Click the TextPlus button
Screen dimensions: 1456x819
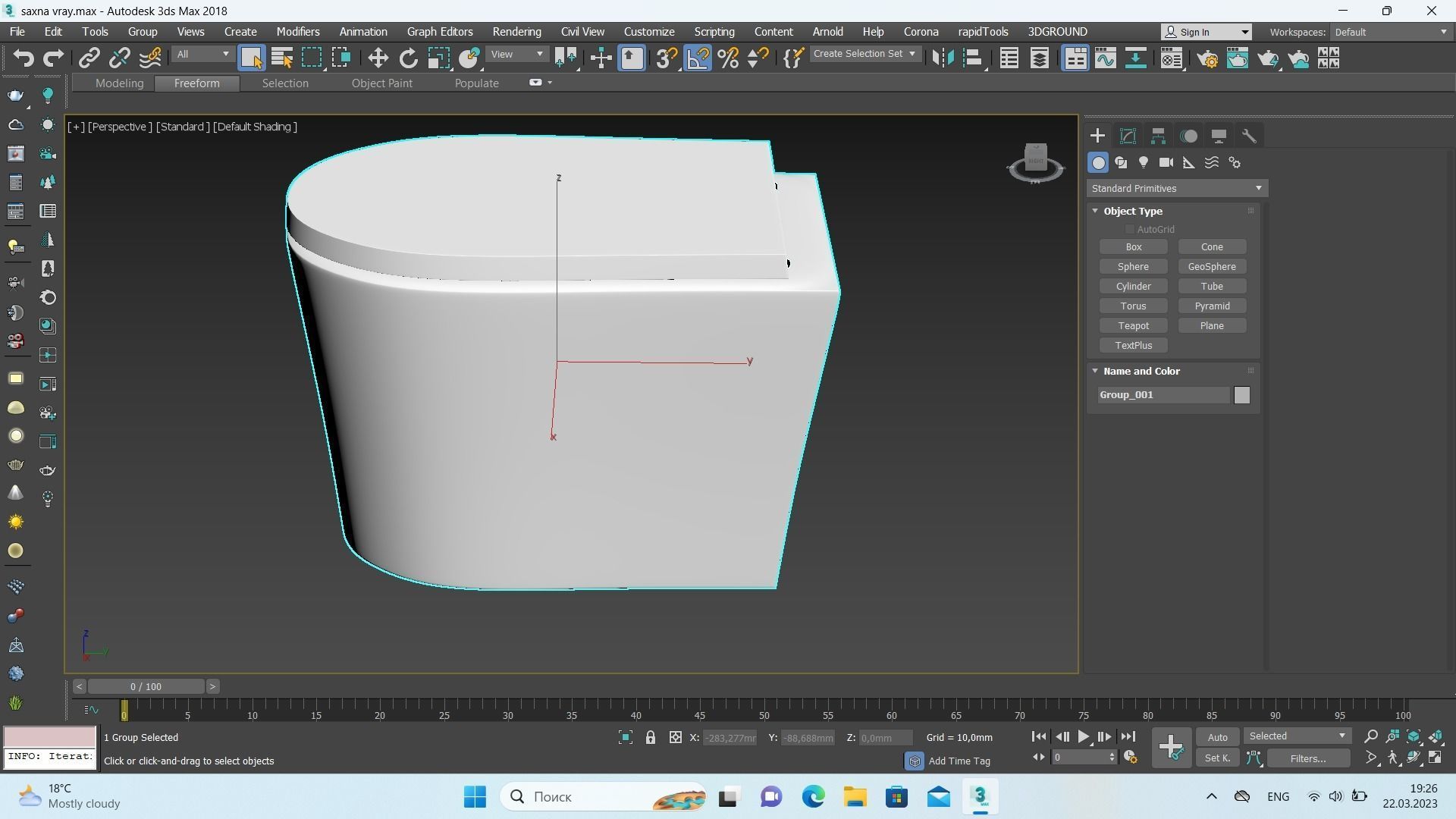[1133, 346]
